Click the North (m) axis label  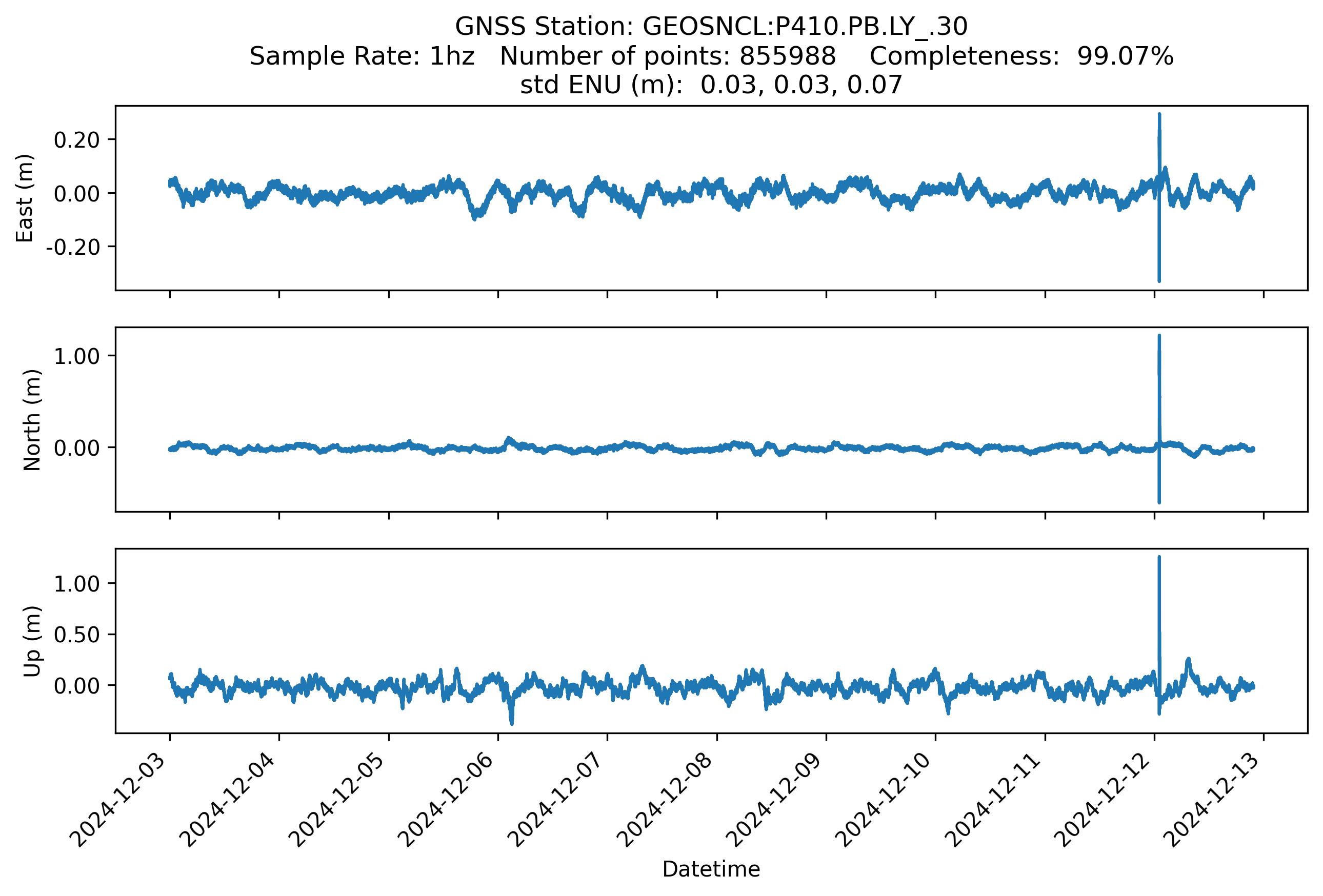(x=32, y=420)
